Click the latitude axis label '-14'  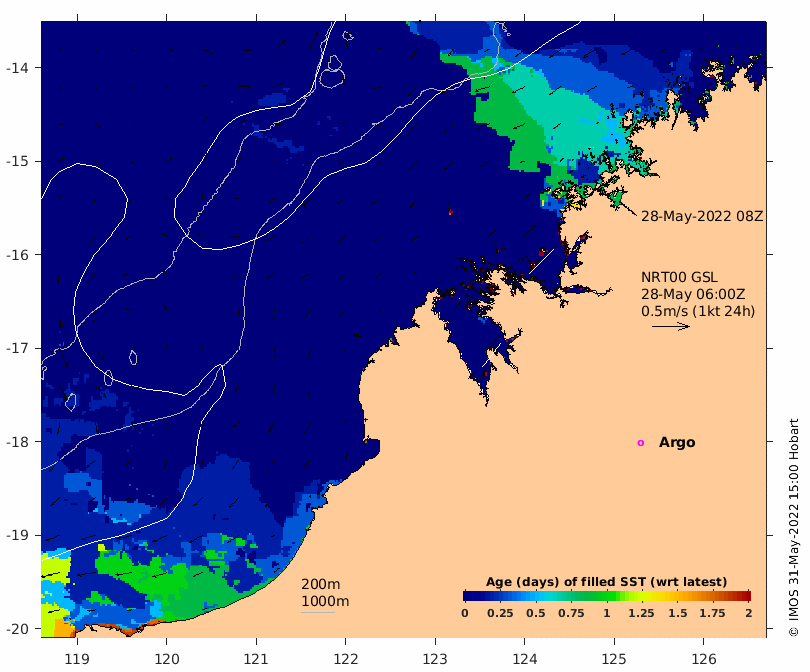(x=17, y=68)
